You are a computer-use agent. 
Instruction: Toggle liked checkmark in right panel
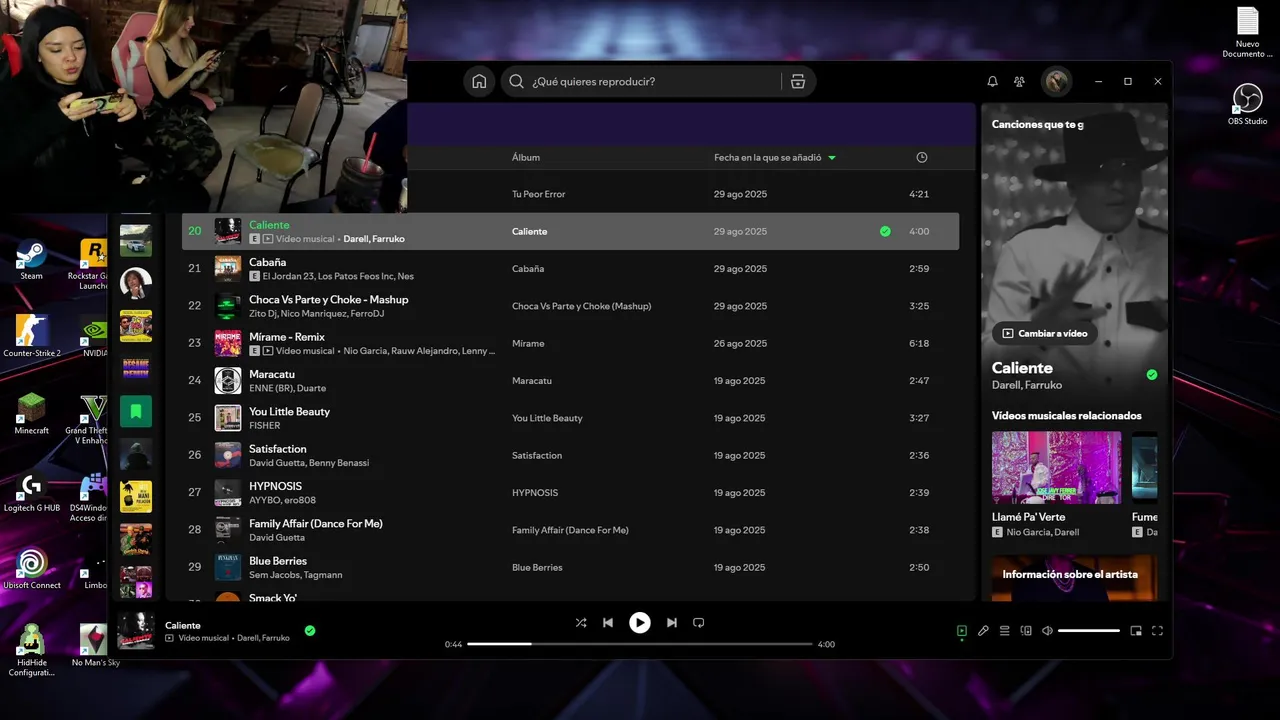[x=1152, y=375]
